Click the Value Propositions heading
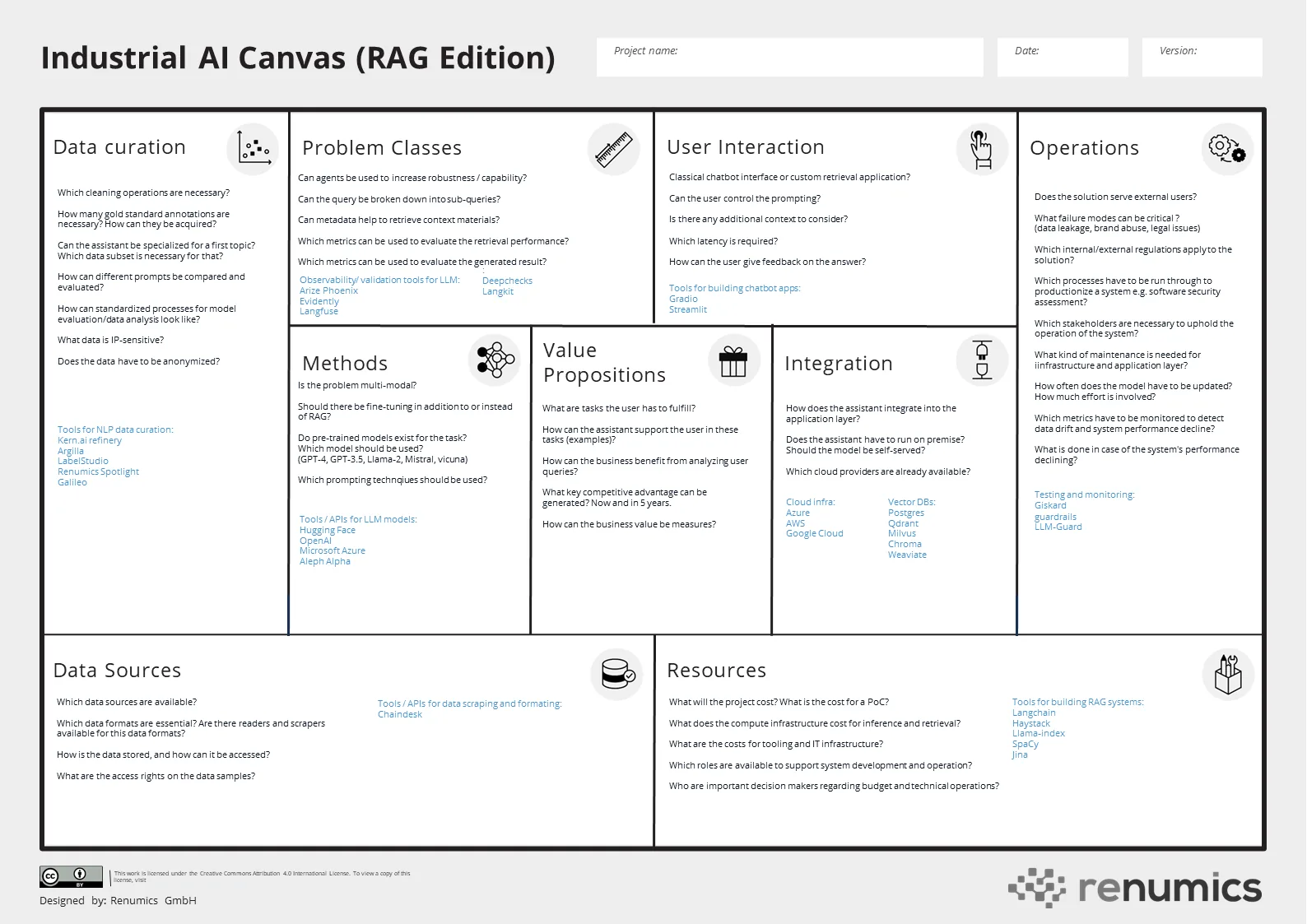Screen dimensions: 1307x924 coord(604,362)
